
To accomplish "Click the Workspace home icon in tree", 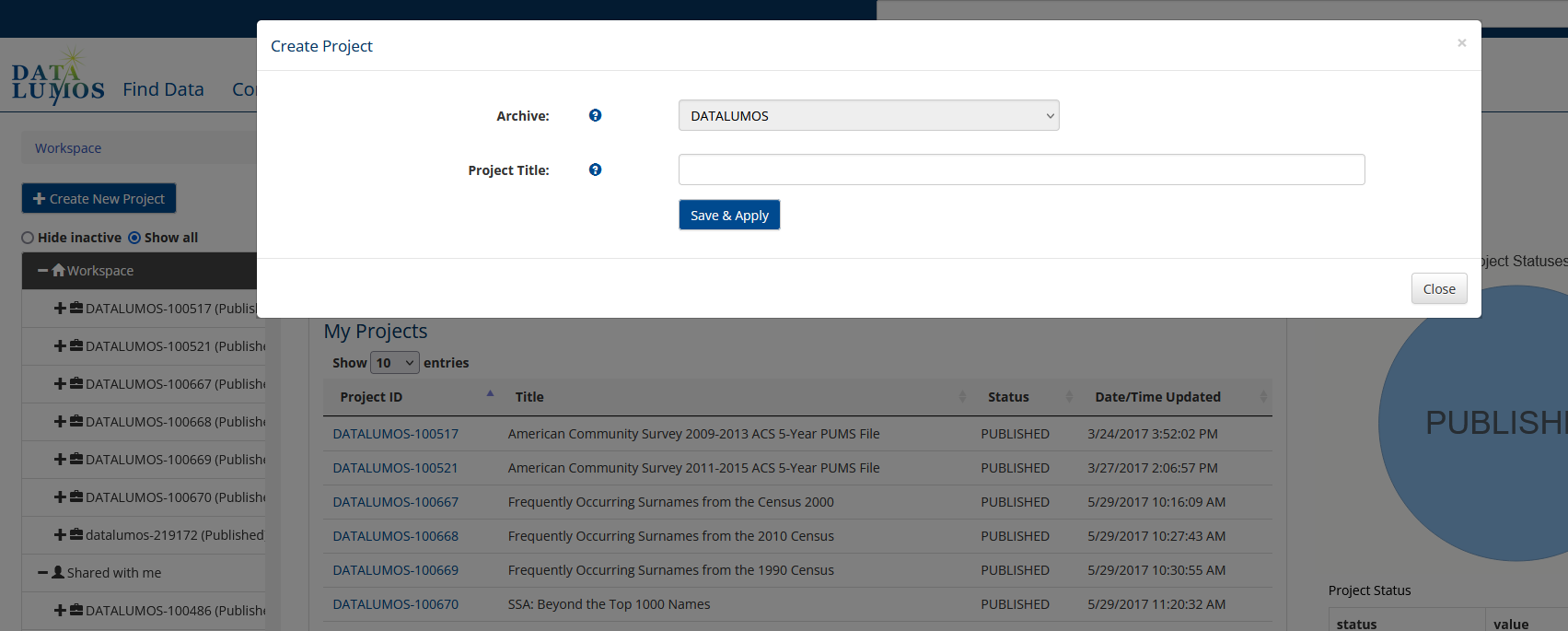I will (59, 271).
